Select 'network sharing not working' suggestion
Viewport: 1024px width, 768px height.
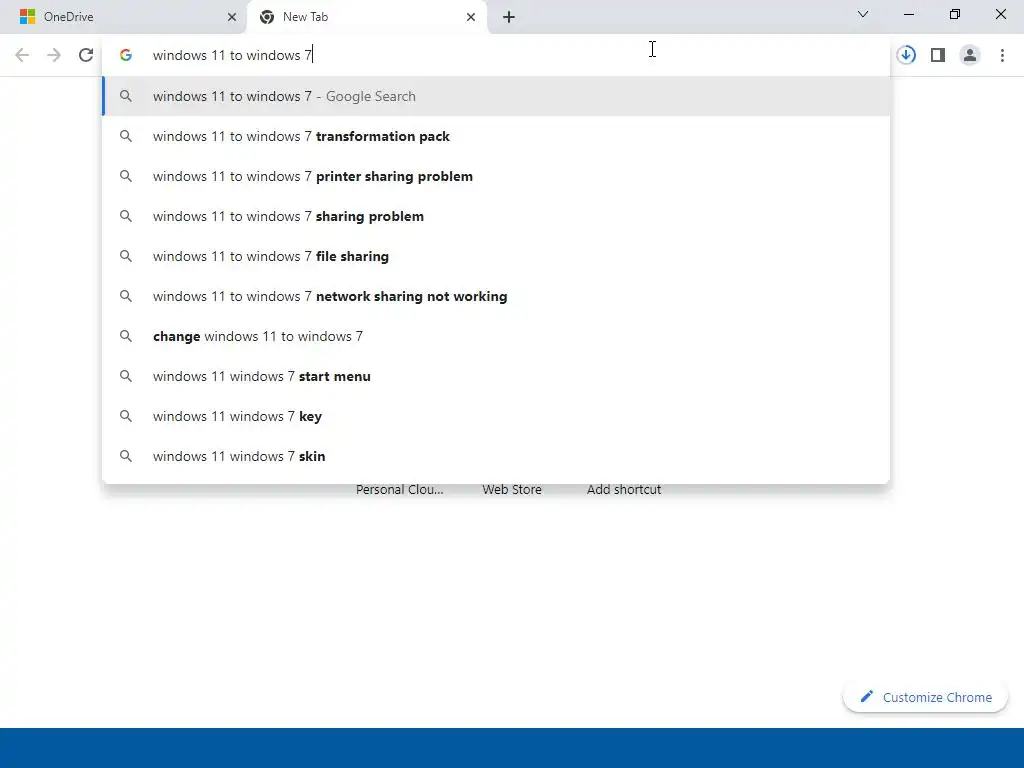pos(496,296)
